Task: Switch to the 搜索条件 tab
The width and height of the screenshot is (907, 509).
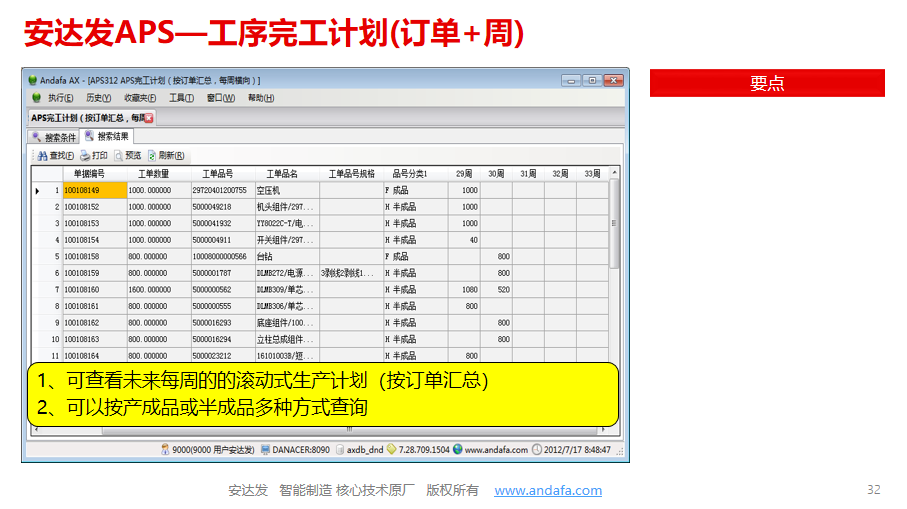Action: [54, 137]
